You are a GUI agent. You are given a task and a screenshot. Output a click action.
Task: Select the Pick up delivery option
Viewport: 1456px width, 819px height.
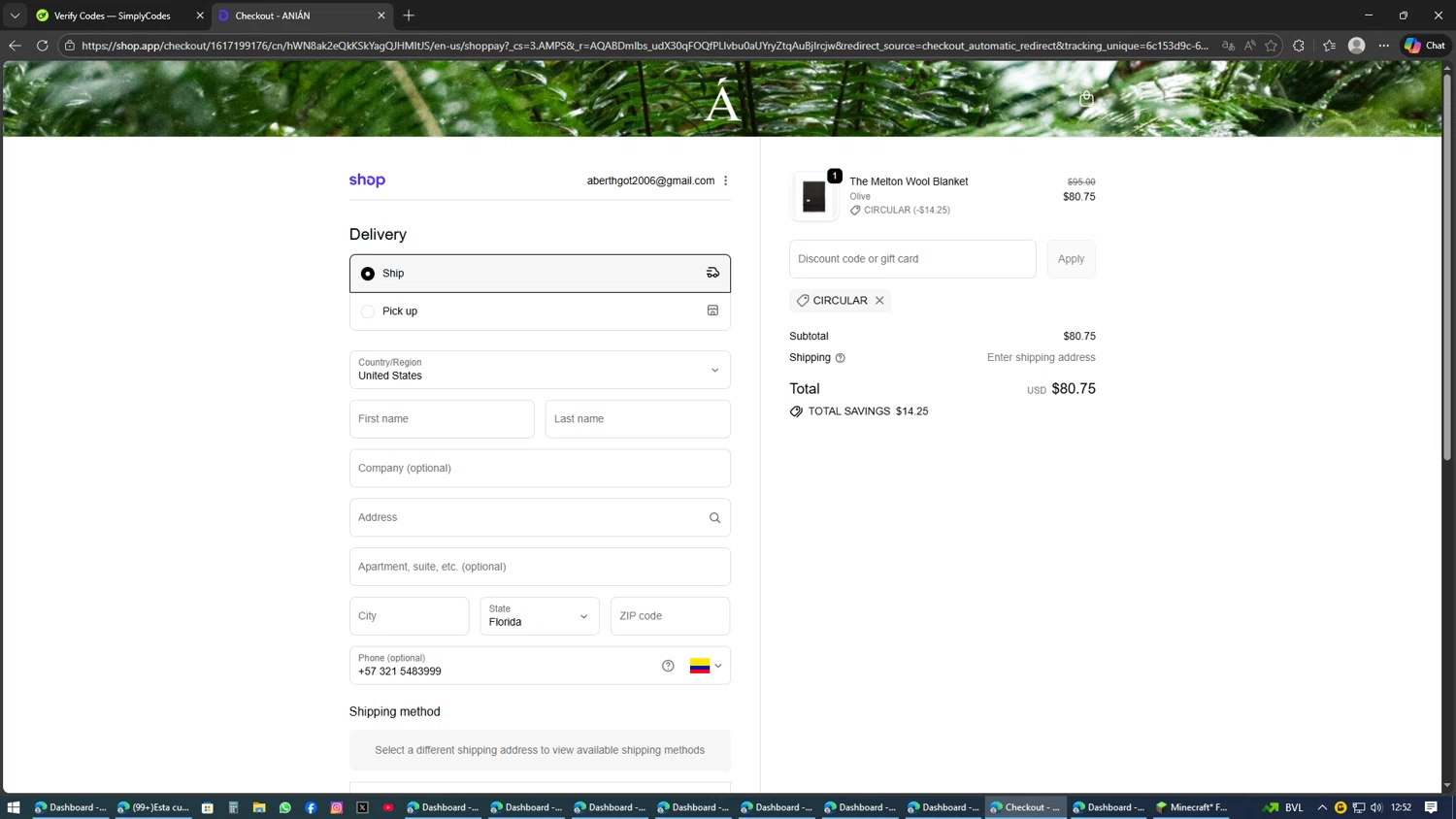tap(540, 311)
